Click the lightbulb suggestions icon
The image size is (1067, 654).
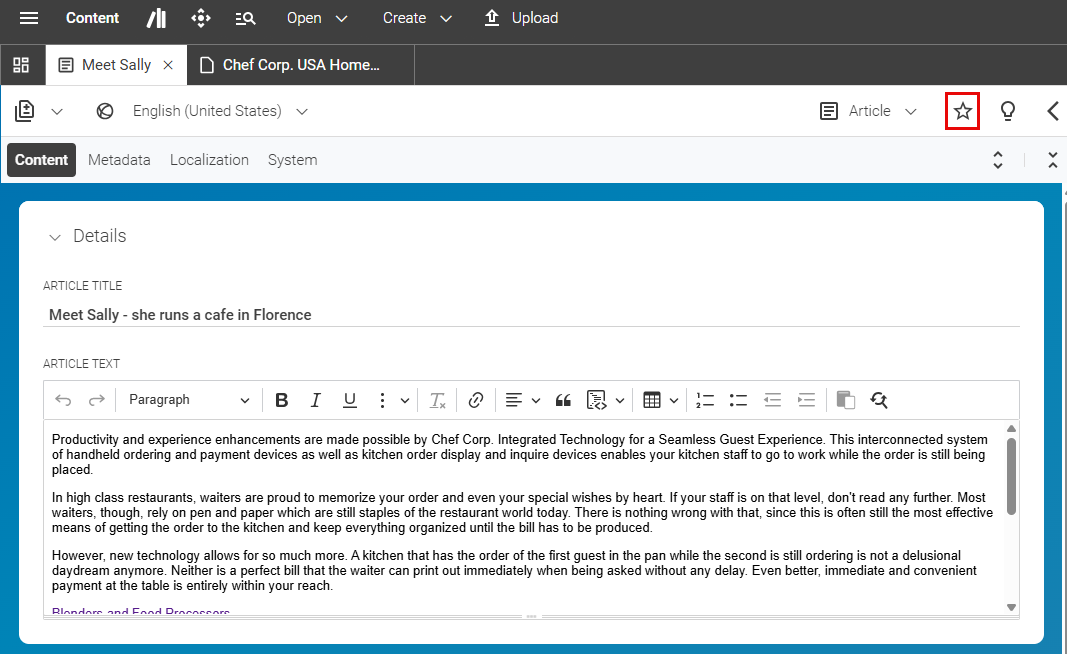1008,110
